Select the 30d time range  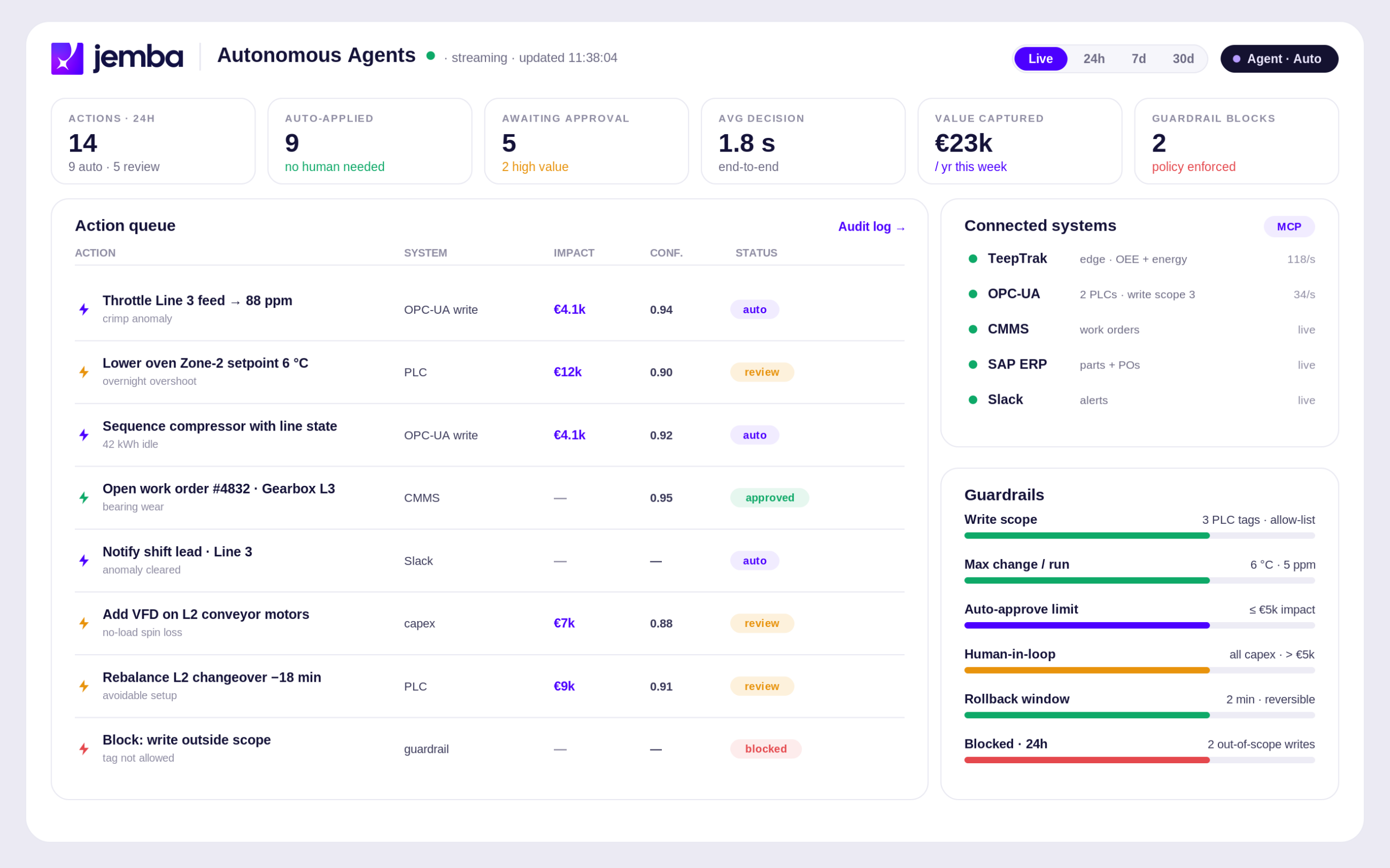[x=1183, y=59]
